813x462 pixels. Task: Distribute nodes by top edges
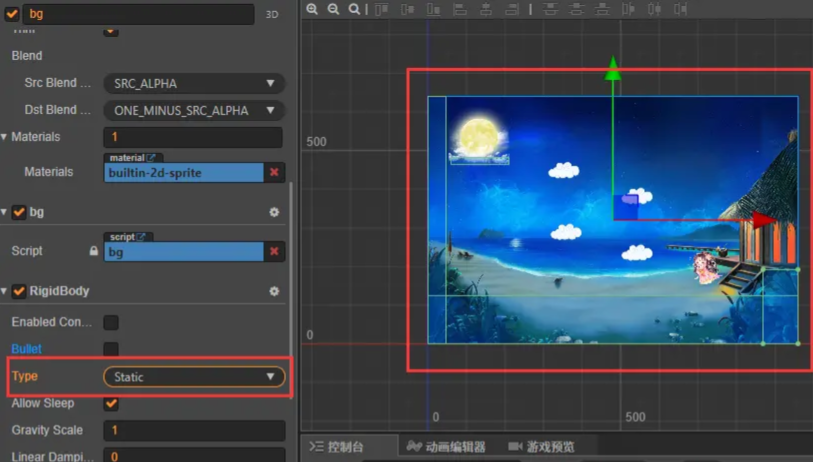pyautogui.click(x=550, y=9)
